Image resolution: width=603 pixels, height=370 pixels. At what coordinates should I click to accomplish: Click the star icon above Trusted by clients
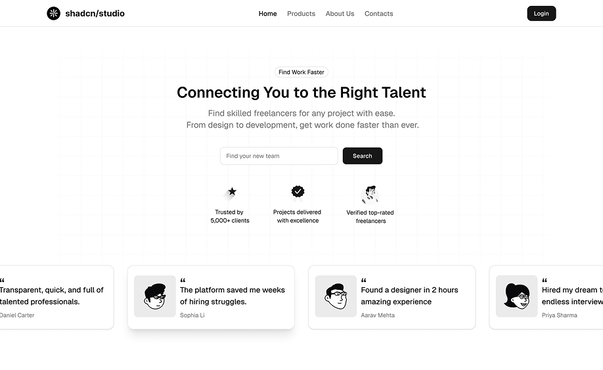(232, 192)
